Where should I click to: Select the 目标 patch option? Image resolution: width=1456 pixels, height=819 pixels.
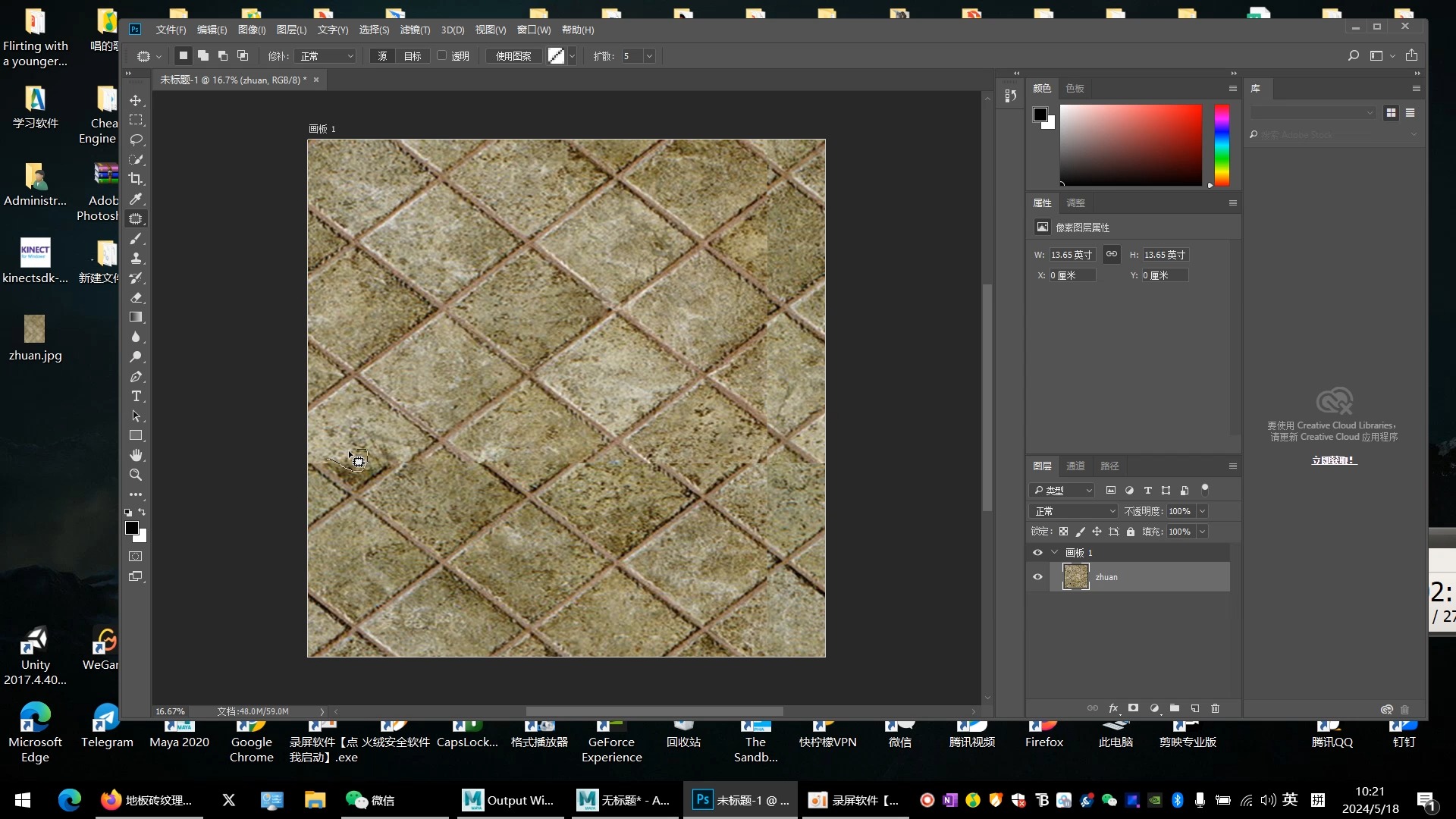(x=412, y=56)
